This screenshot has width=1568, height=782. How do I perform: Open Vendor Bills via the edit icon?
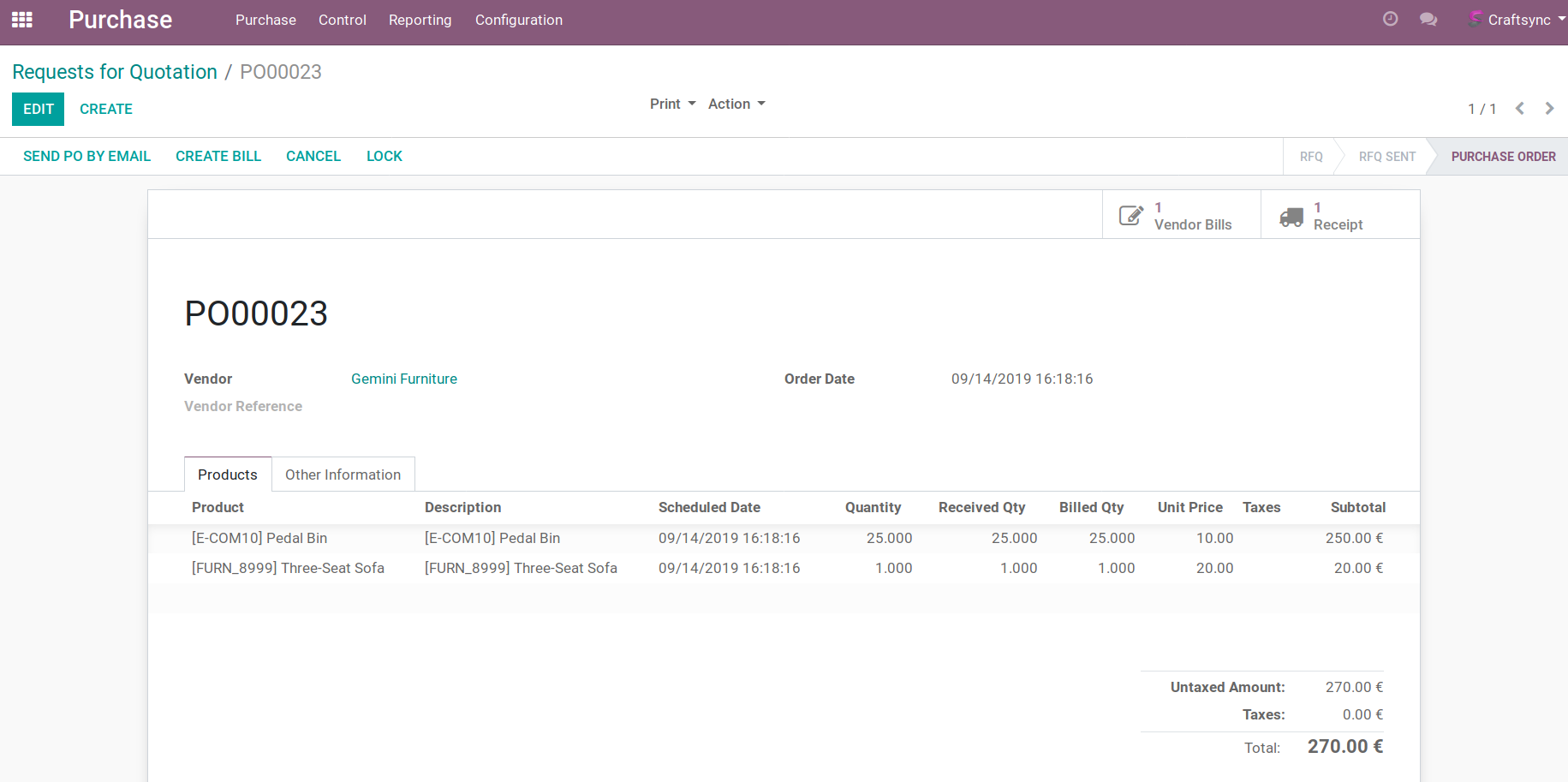point(1130,216)
